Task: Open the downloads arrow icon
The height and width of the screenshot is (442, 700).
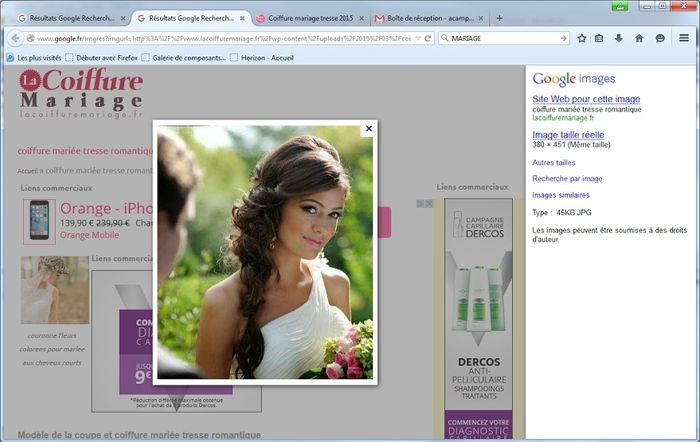Action: click(x=619, y=38)
